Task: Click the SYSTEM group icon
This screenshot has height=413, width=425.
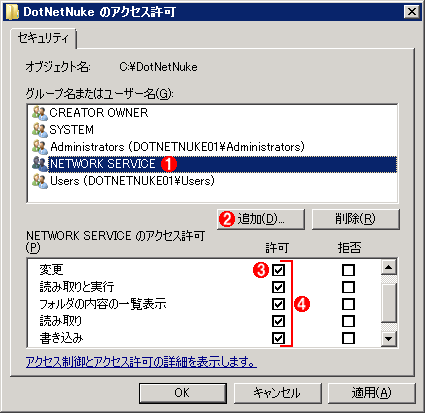Action: [40, 130]
